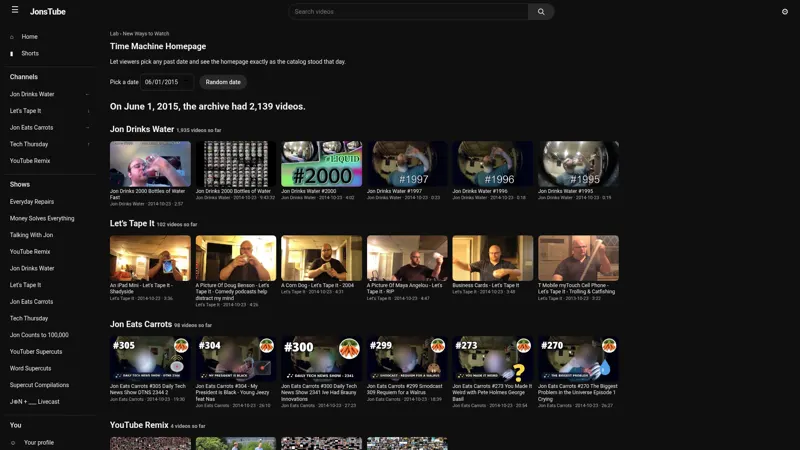This screenshot has width=800, height=450.
Task: Open Jon Eats Carrots under Shows
Action: click(31, 302)
